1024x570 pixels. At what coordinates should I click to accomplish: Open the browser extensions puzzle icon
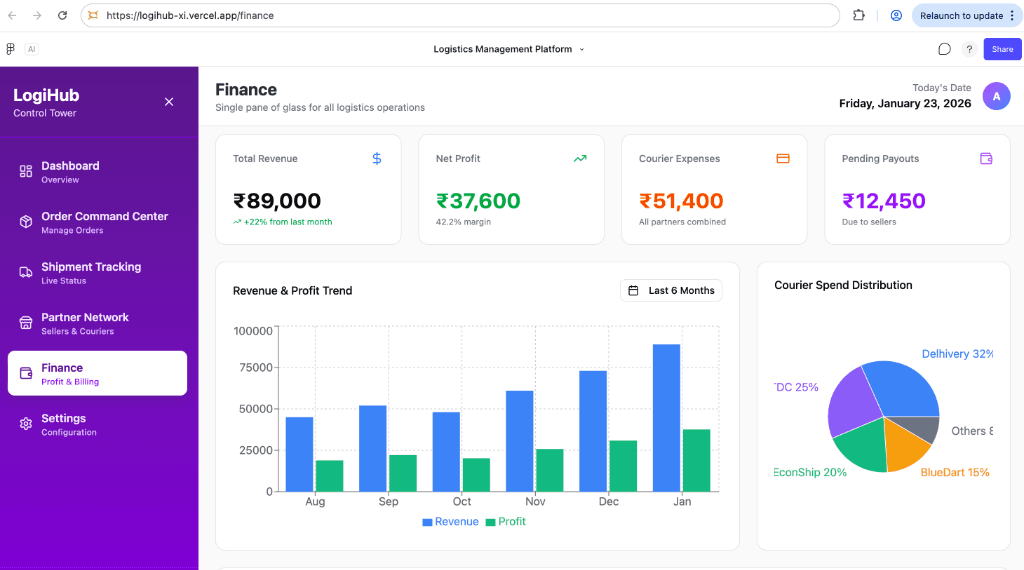coord(859,16)
